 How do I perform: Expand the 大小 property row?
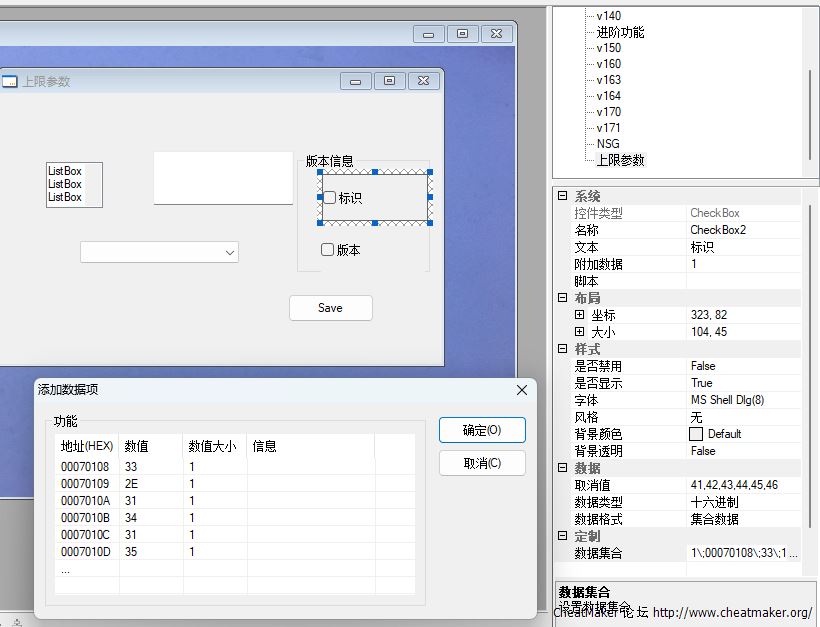coord(579,332)
